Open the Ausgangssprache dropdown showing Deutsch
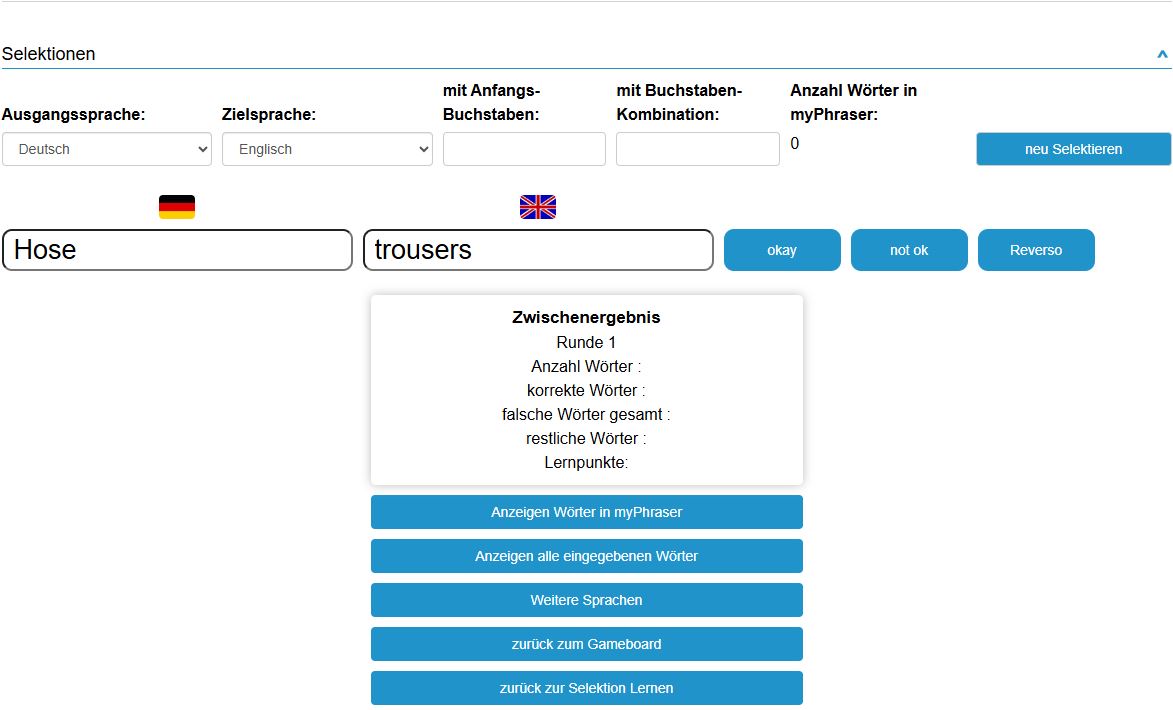The image size is (1173, 710). [x=107, y=149]
